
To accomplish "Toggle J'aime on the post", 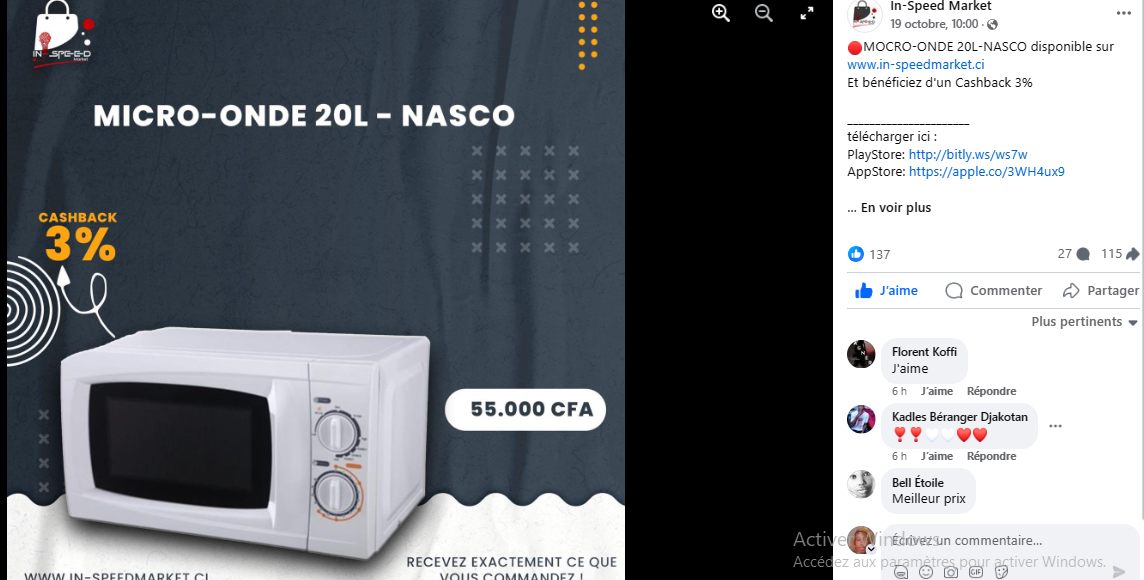I will click(886, 290).
